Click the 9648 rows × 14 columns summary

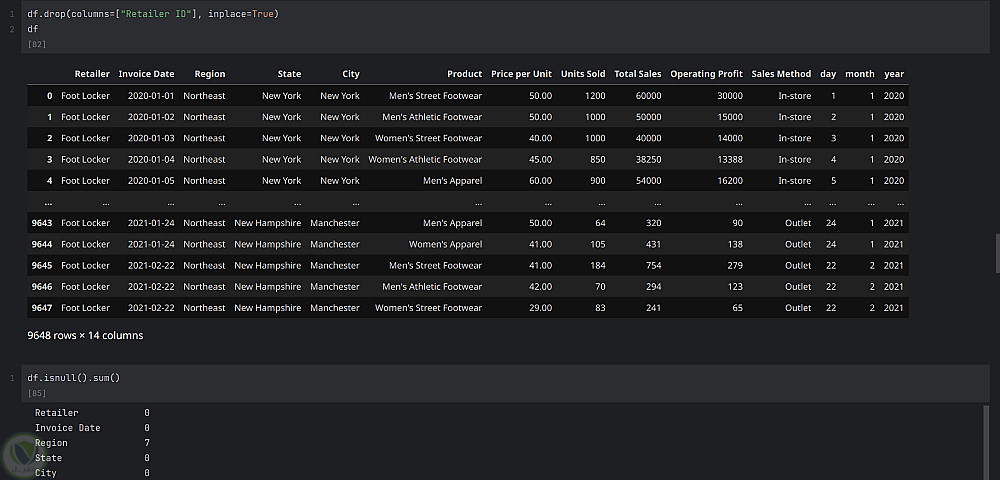85,335
